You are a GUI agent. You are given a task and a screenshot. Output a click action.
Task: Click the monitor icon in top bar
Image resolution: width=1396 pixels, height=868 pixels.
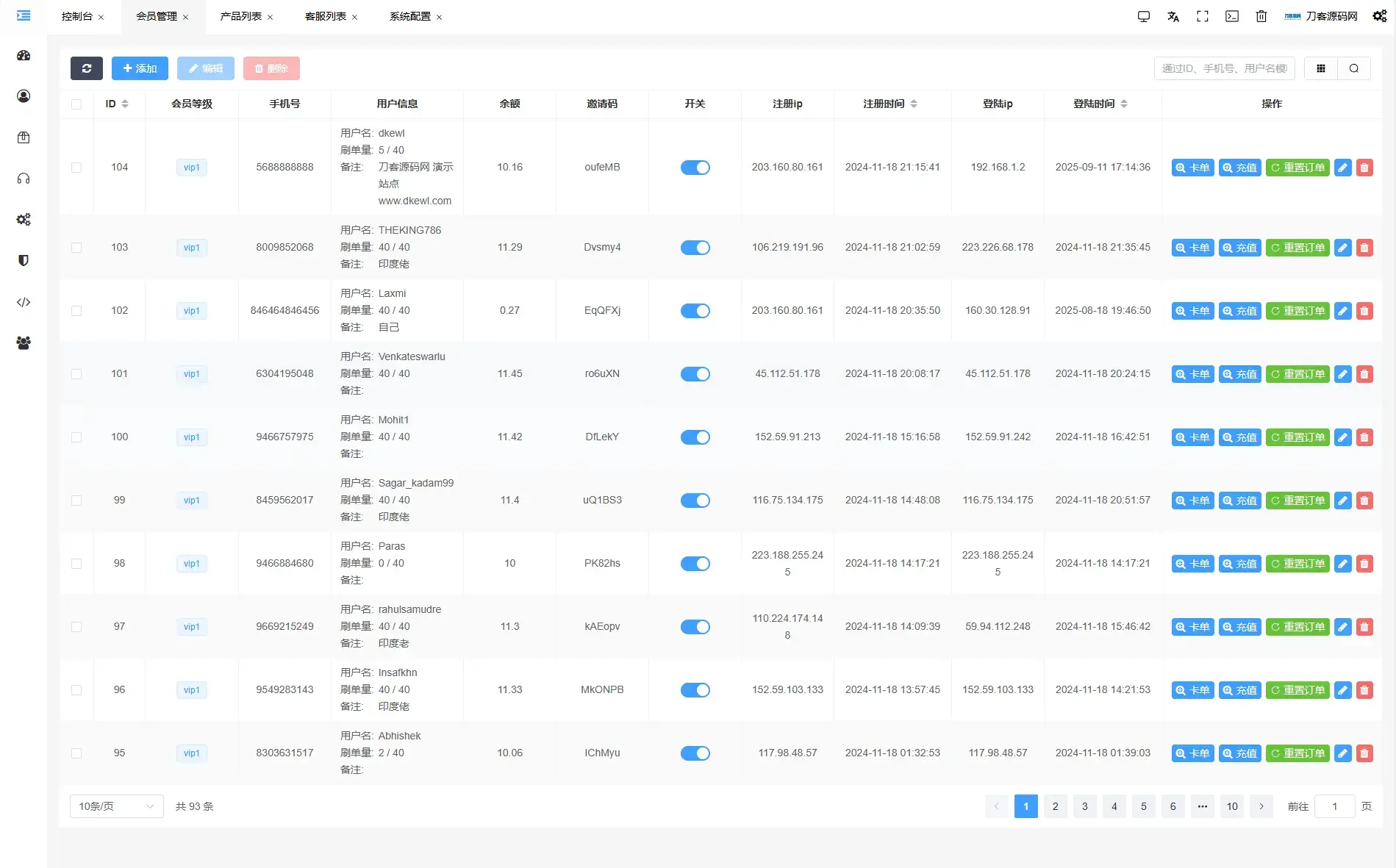click(1144, 16)
